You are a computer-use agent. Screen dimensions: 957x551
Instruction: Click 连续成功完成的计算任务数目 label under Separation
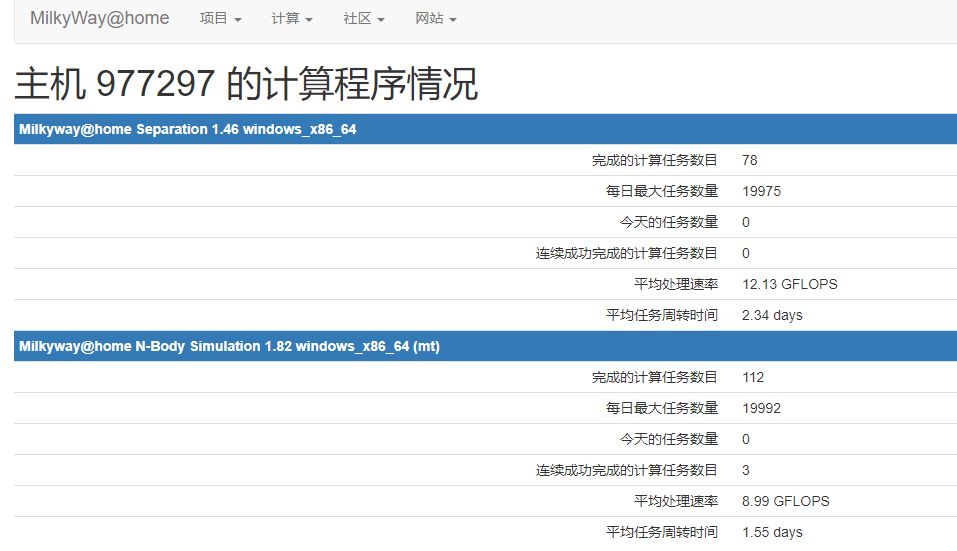pos(626,254)
